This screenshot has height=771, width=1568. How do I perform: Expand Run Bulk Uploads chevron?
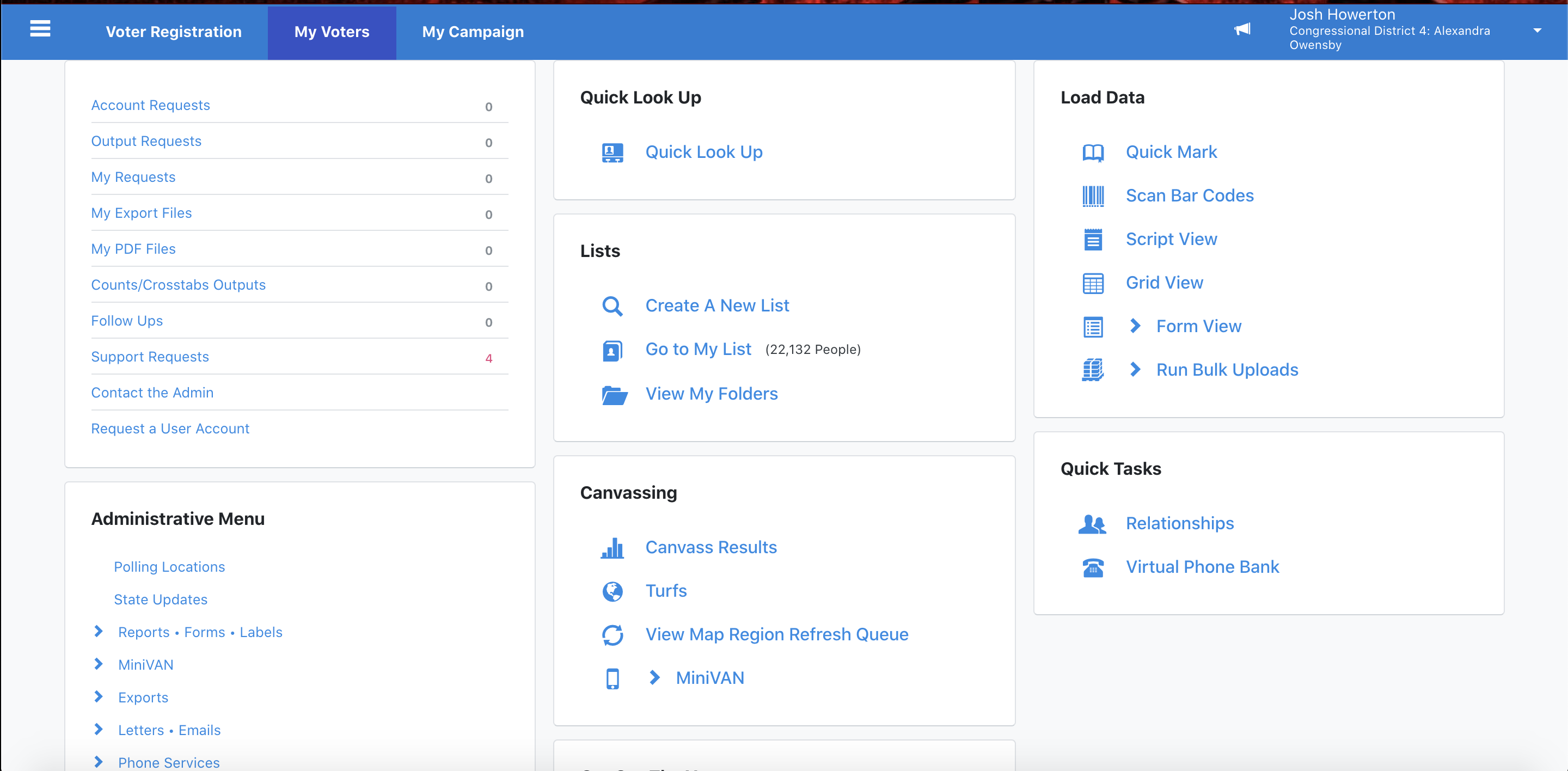tap(1135, 369)
